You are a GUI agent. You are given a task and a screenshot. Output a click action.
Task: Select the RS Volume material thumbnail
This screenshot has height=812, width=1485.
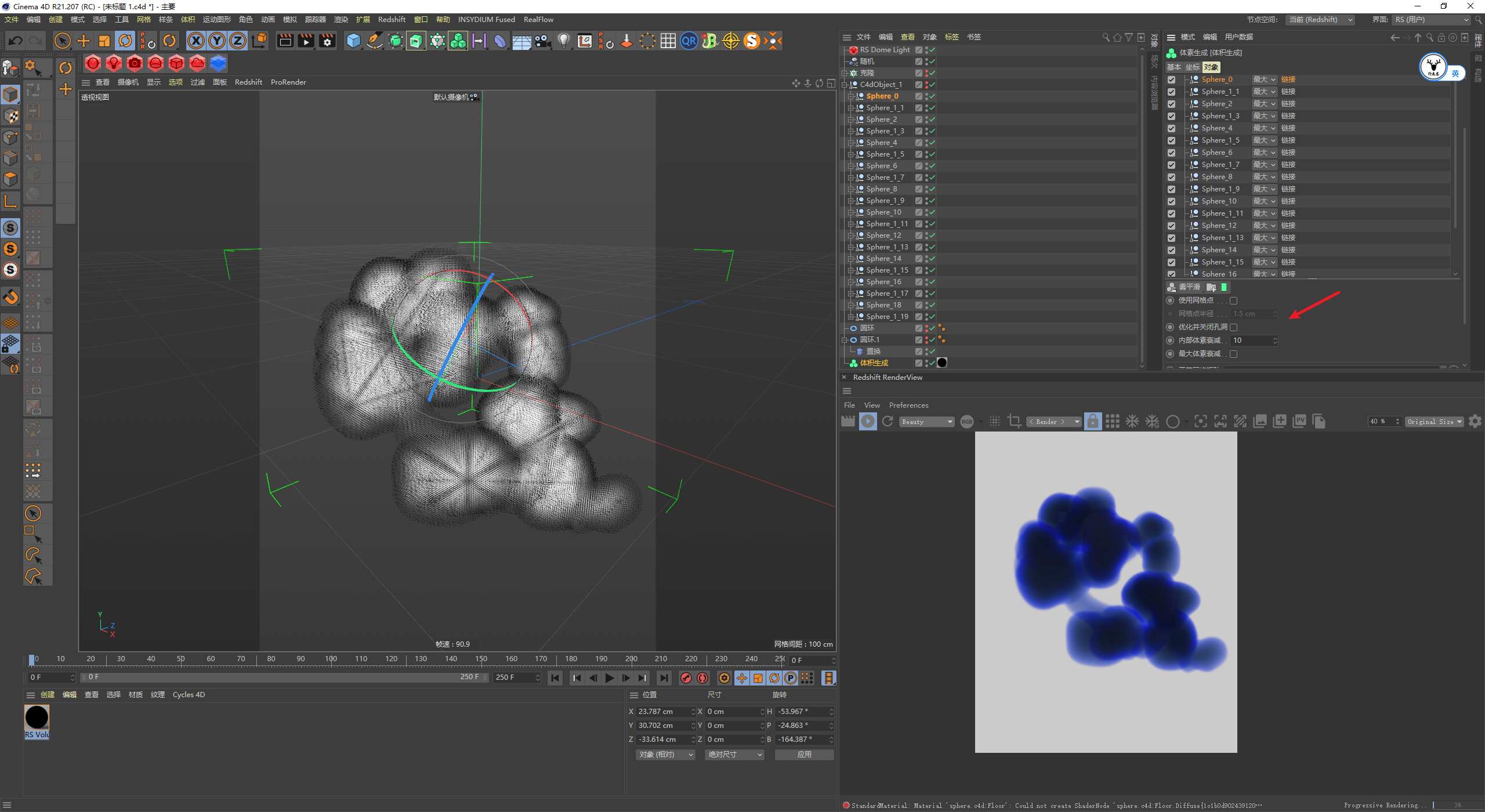point(37,718)
